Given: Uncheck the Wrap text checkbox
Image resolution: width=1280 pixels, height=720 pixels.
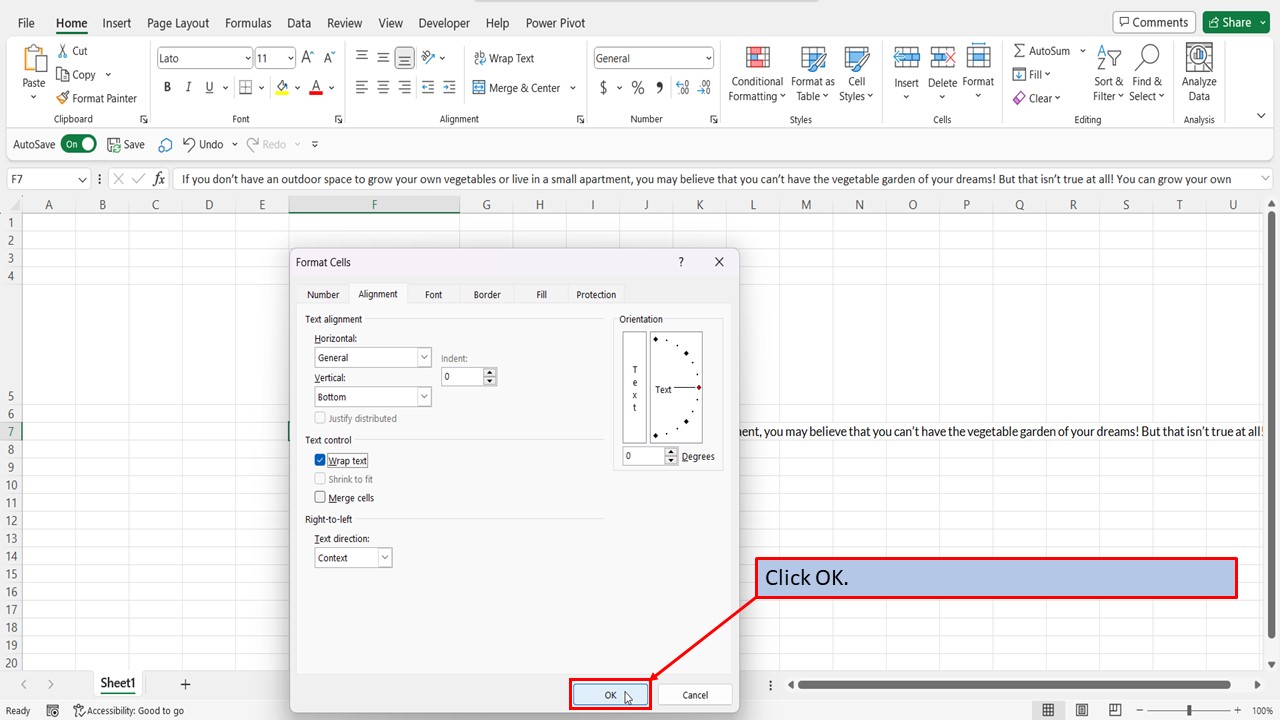Looking at the screenshot, I should [x=318, y=460].
